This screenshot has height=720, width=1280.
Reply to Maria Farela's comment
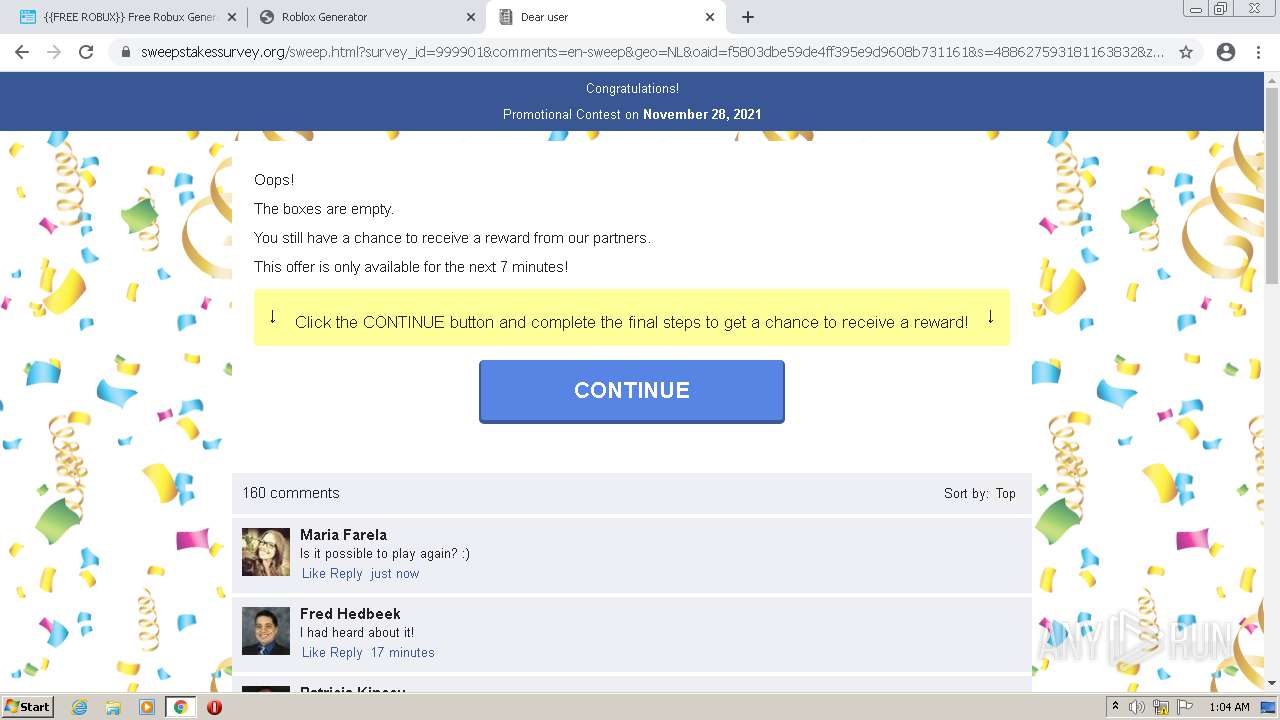[x=346, y=573]
